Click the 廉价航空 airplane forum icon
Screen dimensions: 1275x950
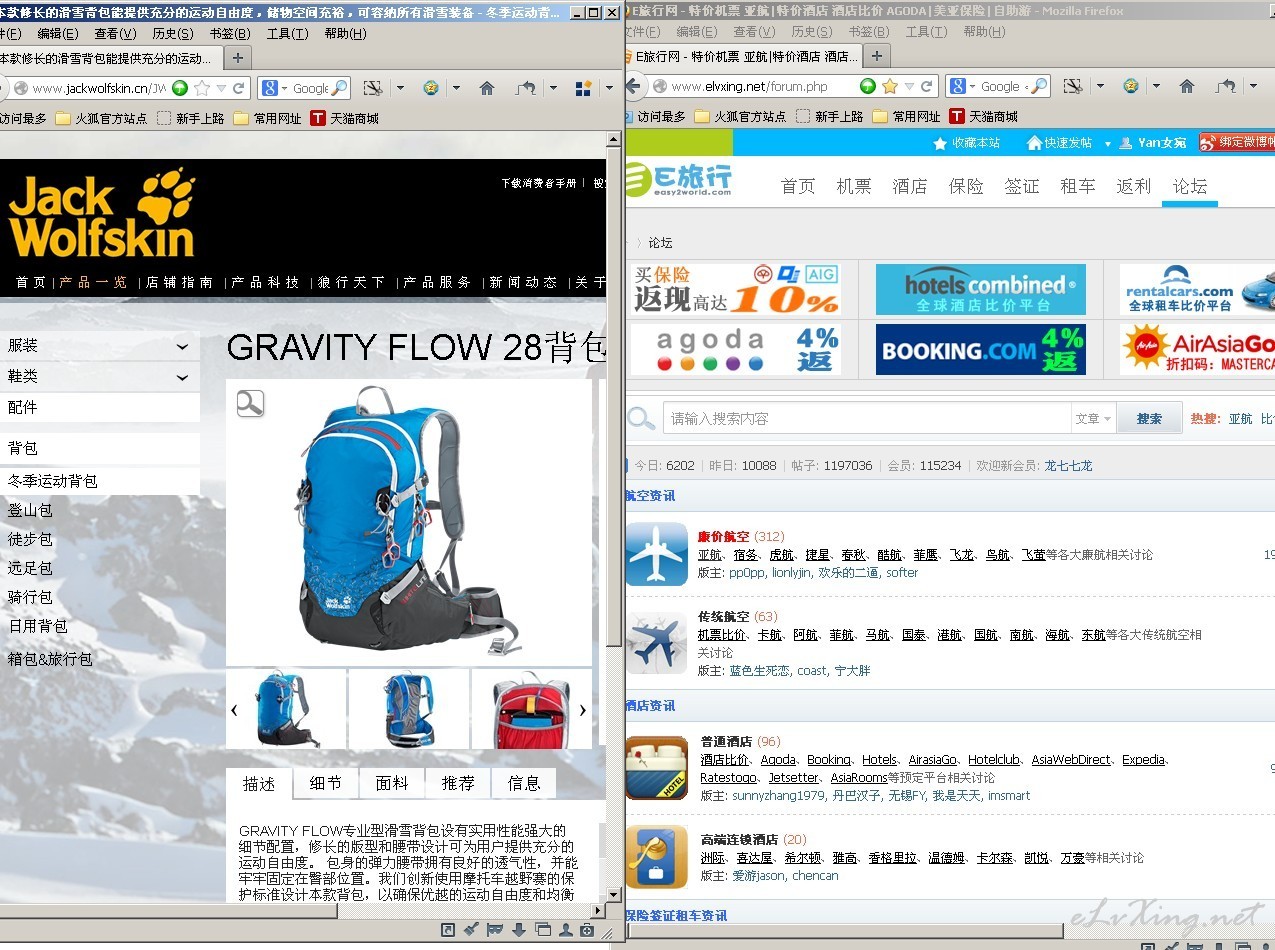point(657,553)
